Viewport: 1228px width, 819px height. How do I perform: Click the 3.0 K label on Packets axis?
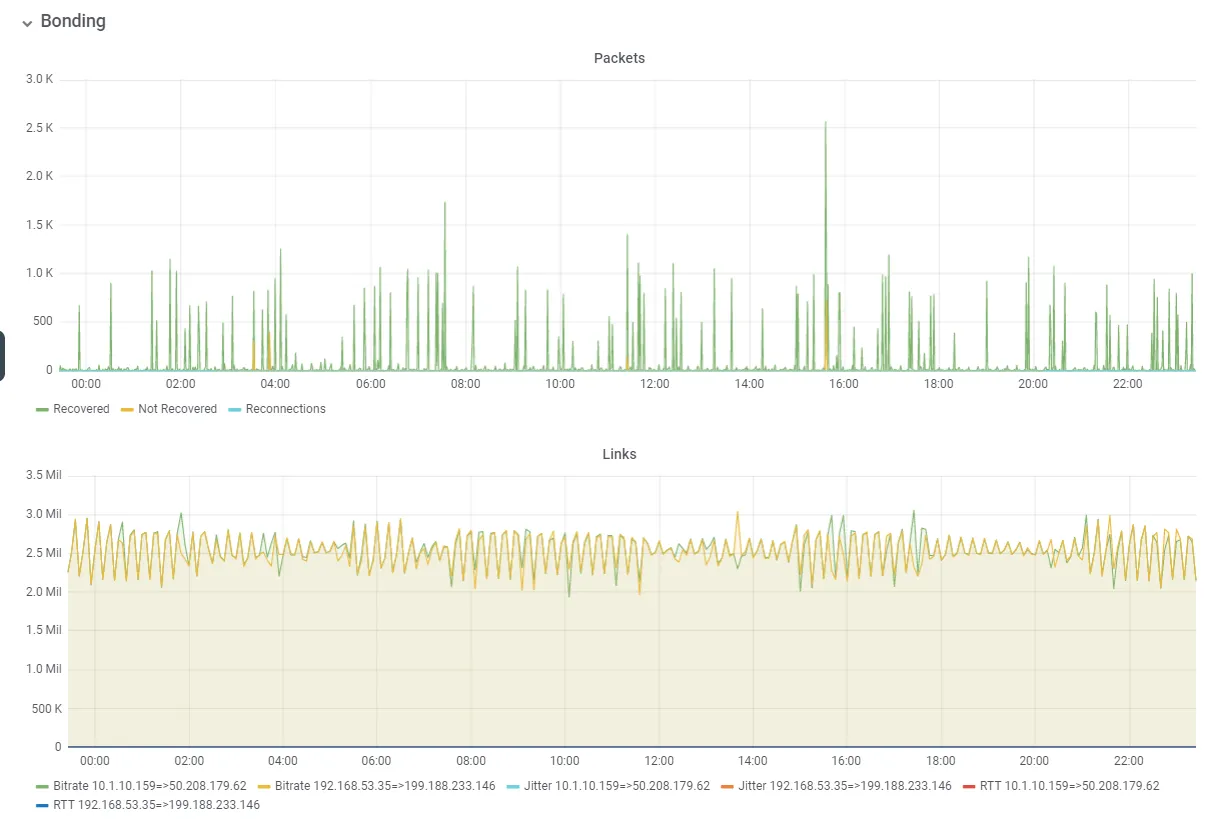point(40,80)
